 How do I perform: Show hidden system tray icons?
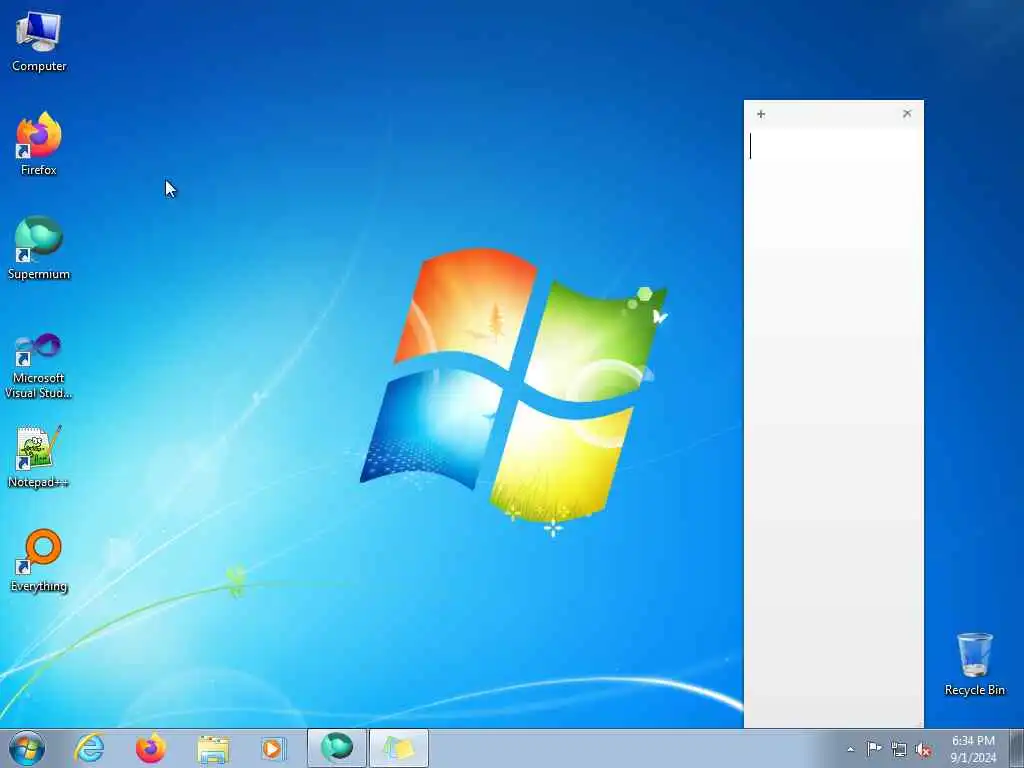(x=850, y=749)
